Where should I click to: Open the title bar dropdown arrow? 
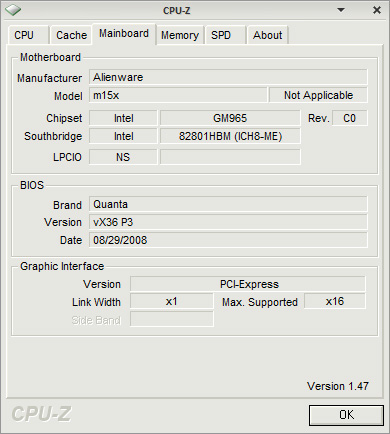pos(341,10)
